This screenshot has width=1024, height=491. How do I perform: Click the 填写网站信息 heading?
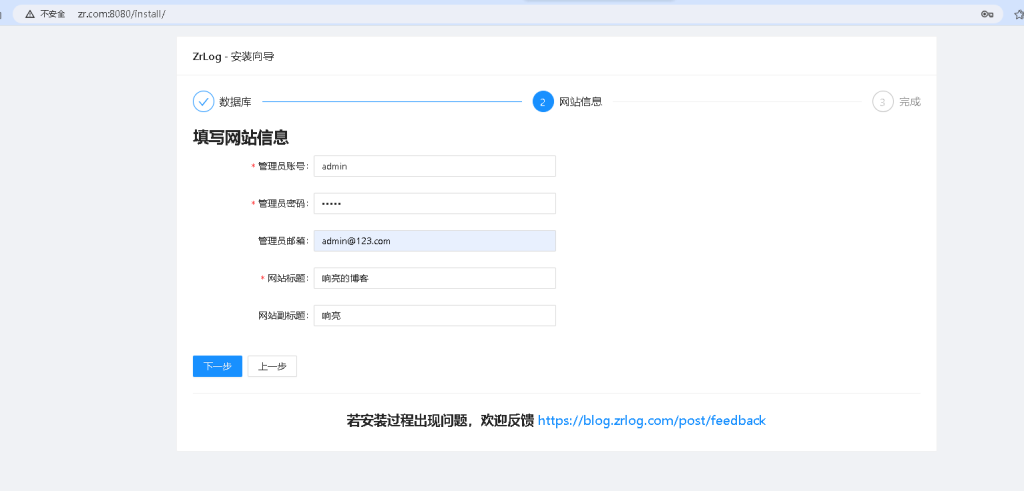pyautogui.click(x=241, y=137)
